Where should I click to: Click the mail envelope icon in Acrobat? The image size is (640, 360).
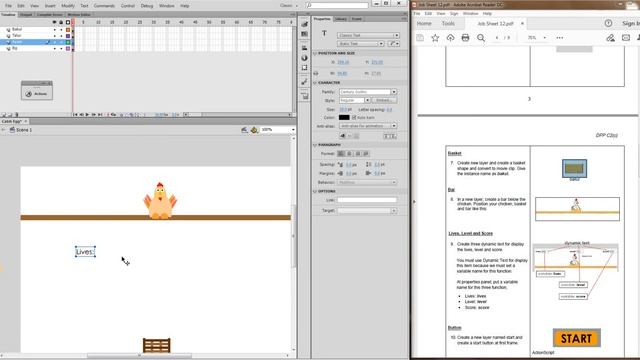pos(626,38)
